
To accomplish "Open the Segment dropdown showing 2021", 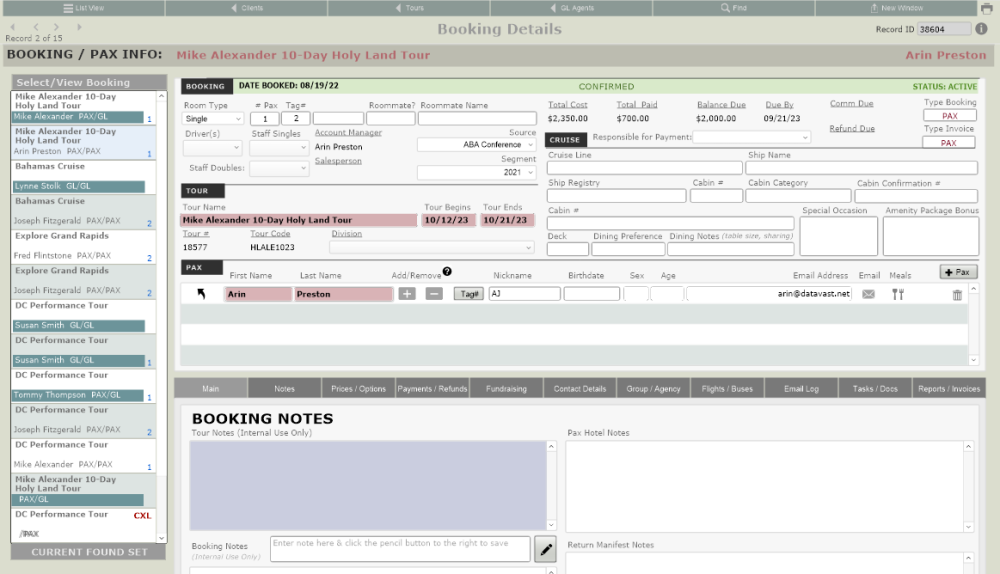I will pos(476,172).
